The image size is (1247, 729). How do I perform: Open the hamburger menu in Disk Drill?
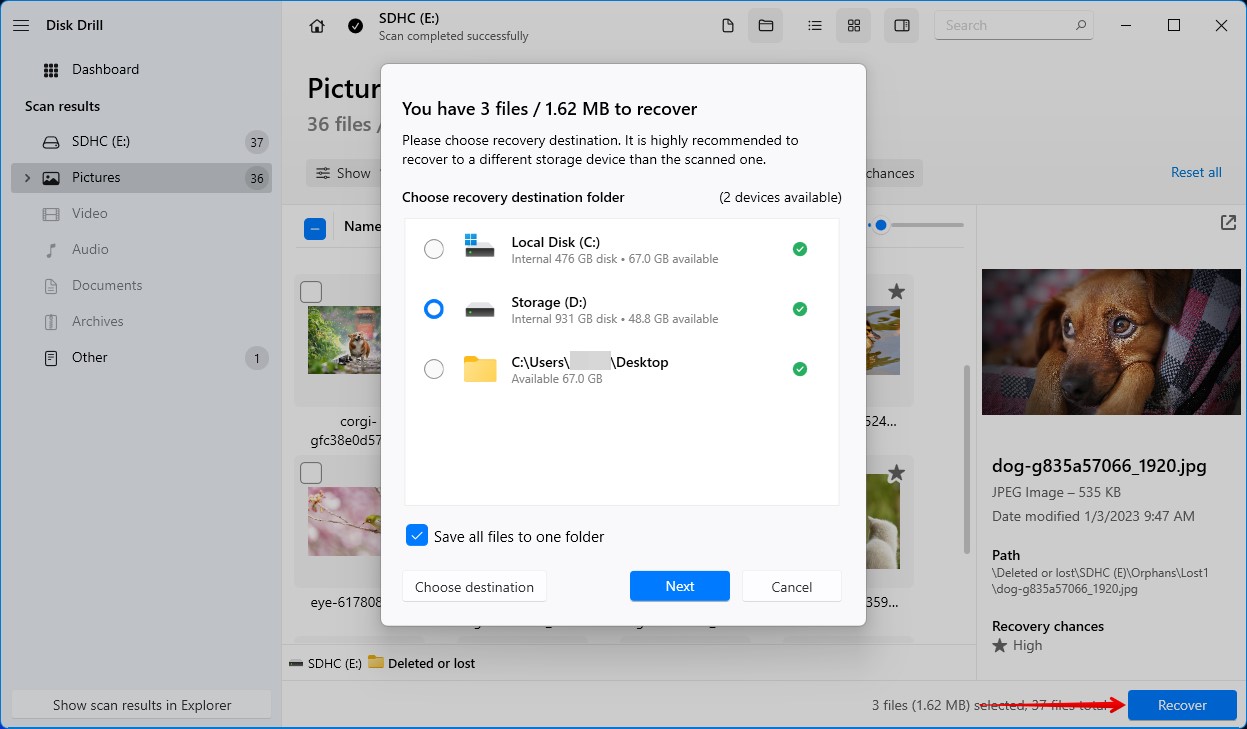pyautogui.click(x=20, y=24)
